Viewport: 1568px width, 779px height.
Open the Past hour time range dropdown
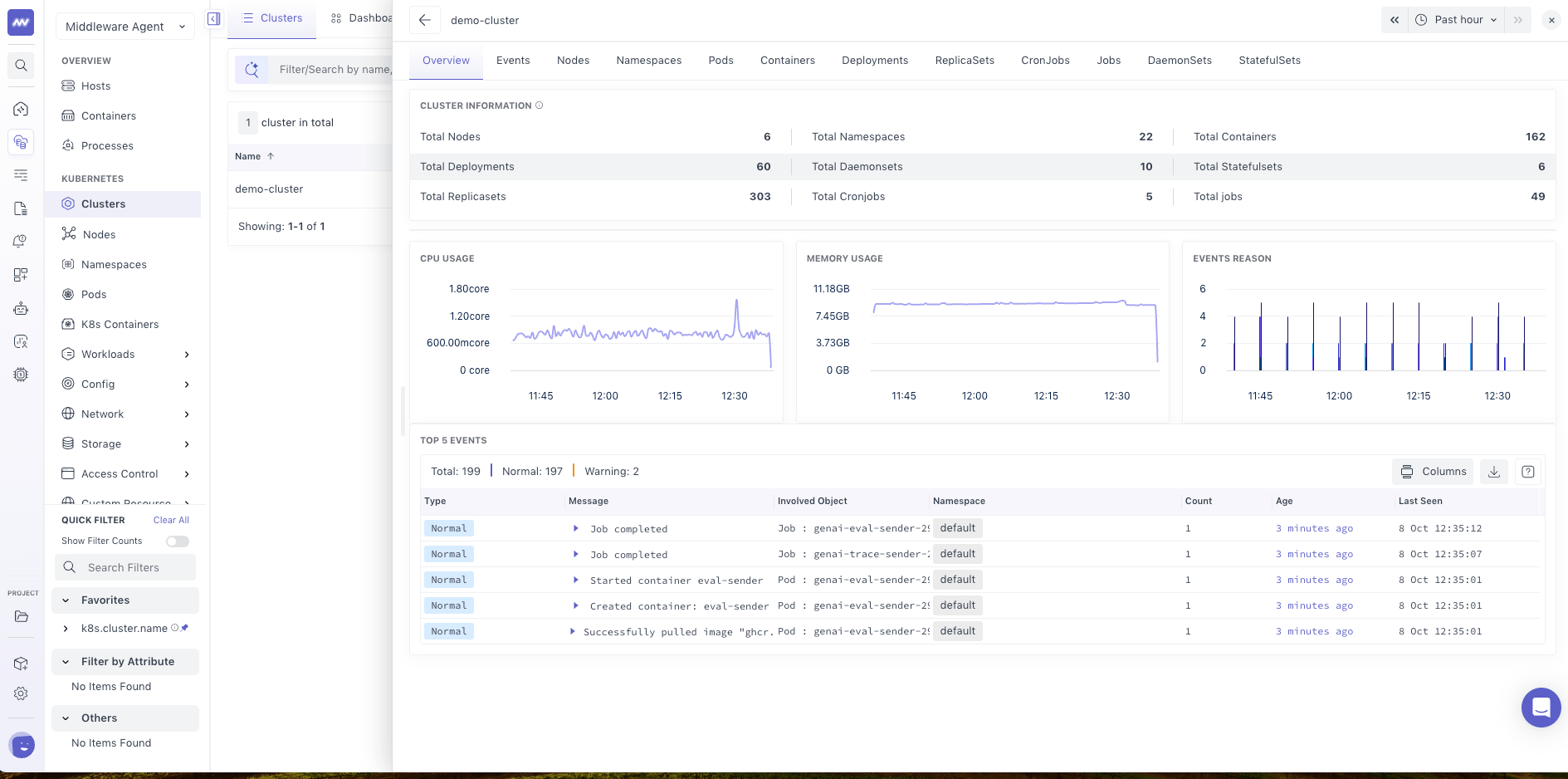pyautogui.click(x=1457, y=20)
